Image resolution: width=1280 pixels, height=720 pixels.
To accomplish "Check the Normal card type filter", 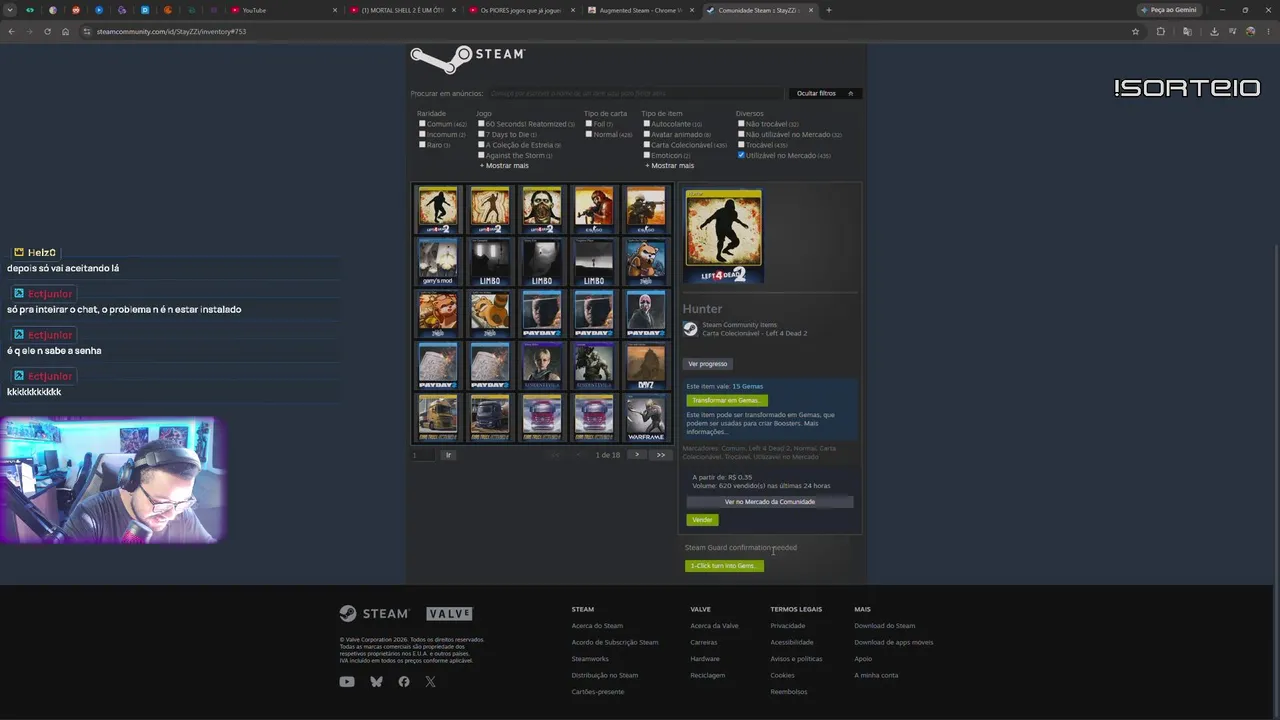I will pyautogui.click(x=589, y=134).
